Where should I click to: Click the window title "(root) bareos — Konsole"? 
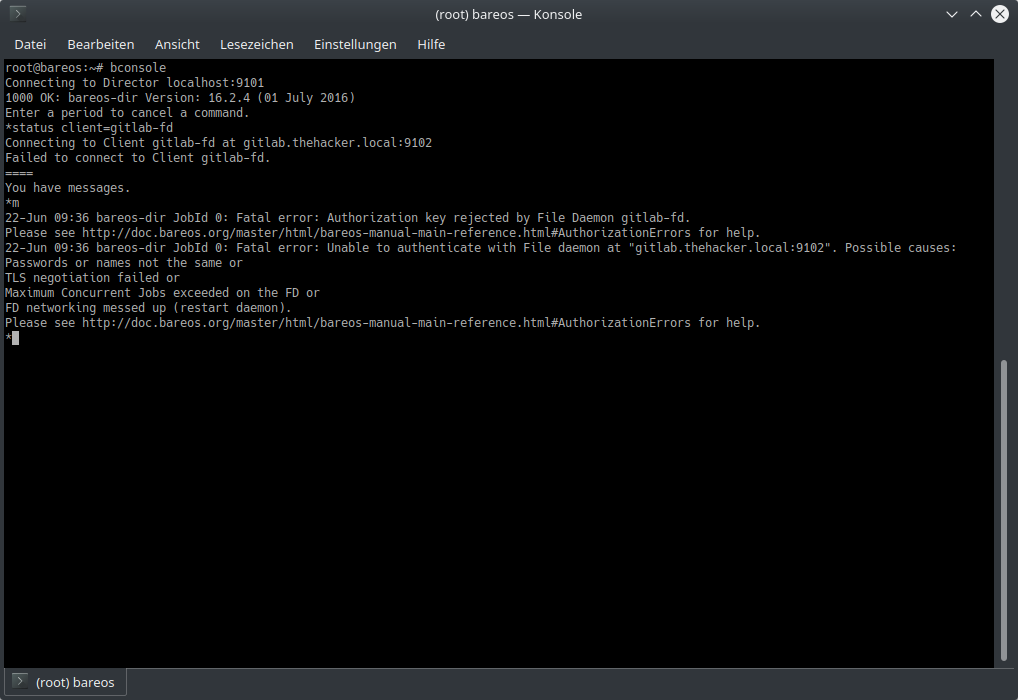pyautogui.click(x=508, y=14)
